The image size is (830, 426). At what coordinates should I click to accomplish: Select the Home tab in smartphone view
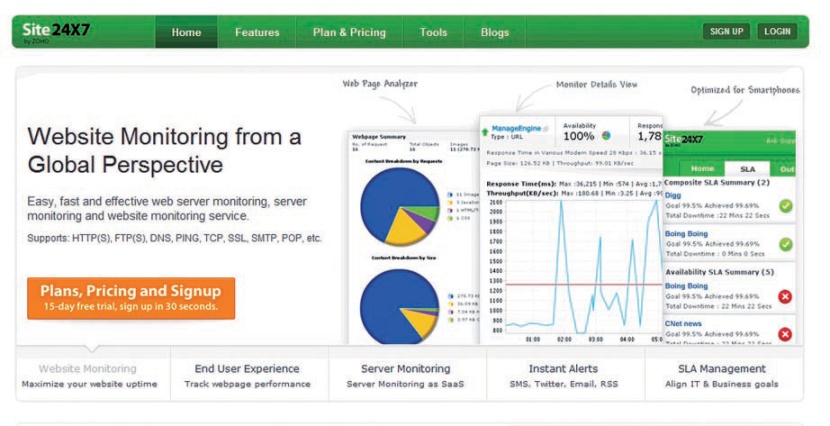[702, 169]
